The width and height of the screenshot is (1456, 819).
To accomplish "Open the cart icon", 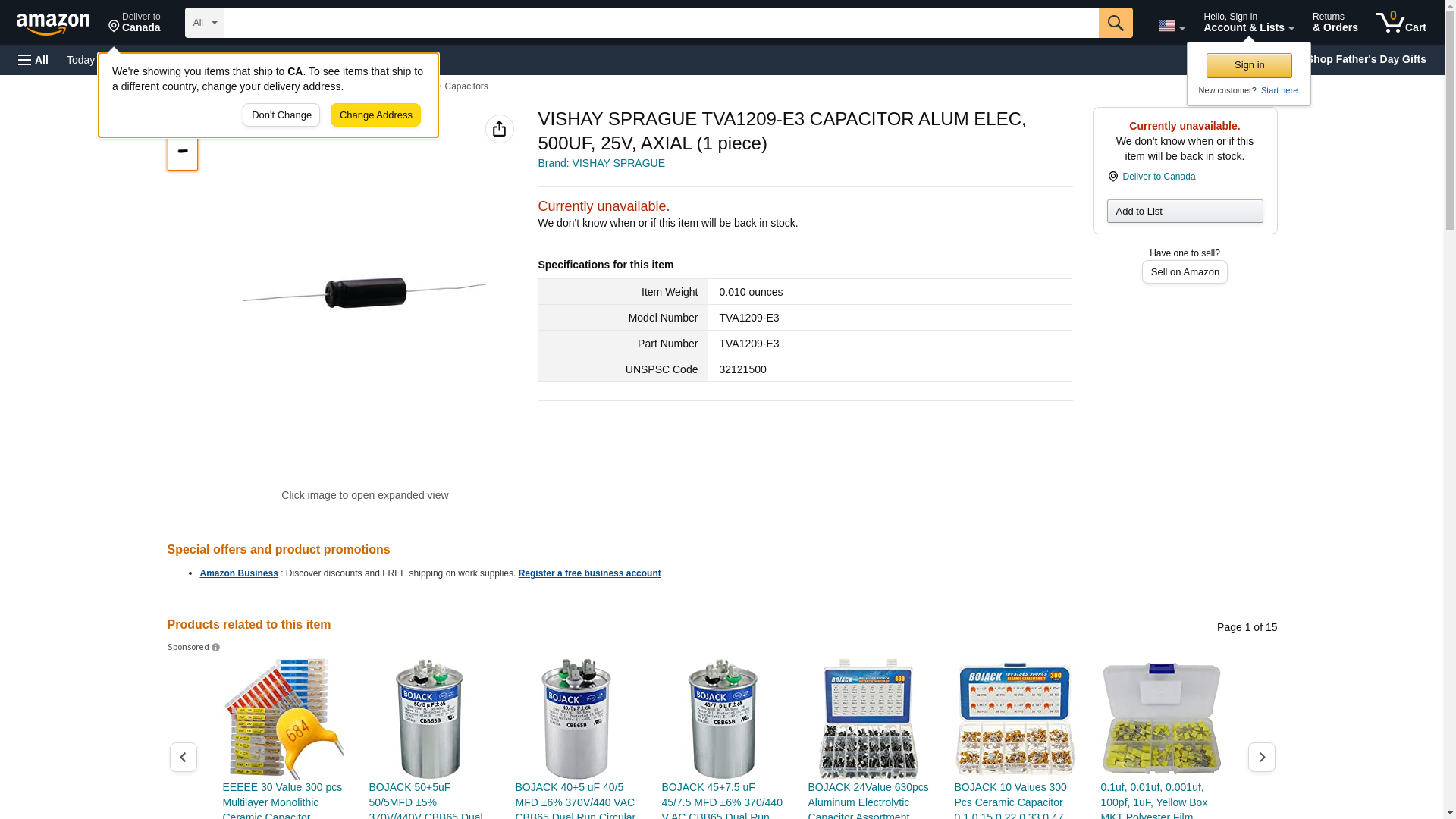I will [x=1401, y=22].
